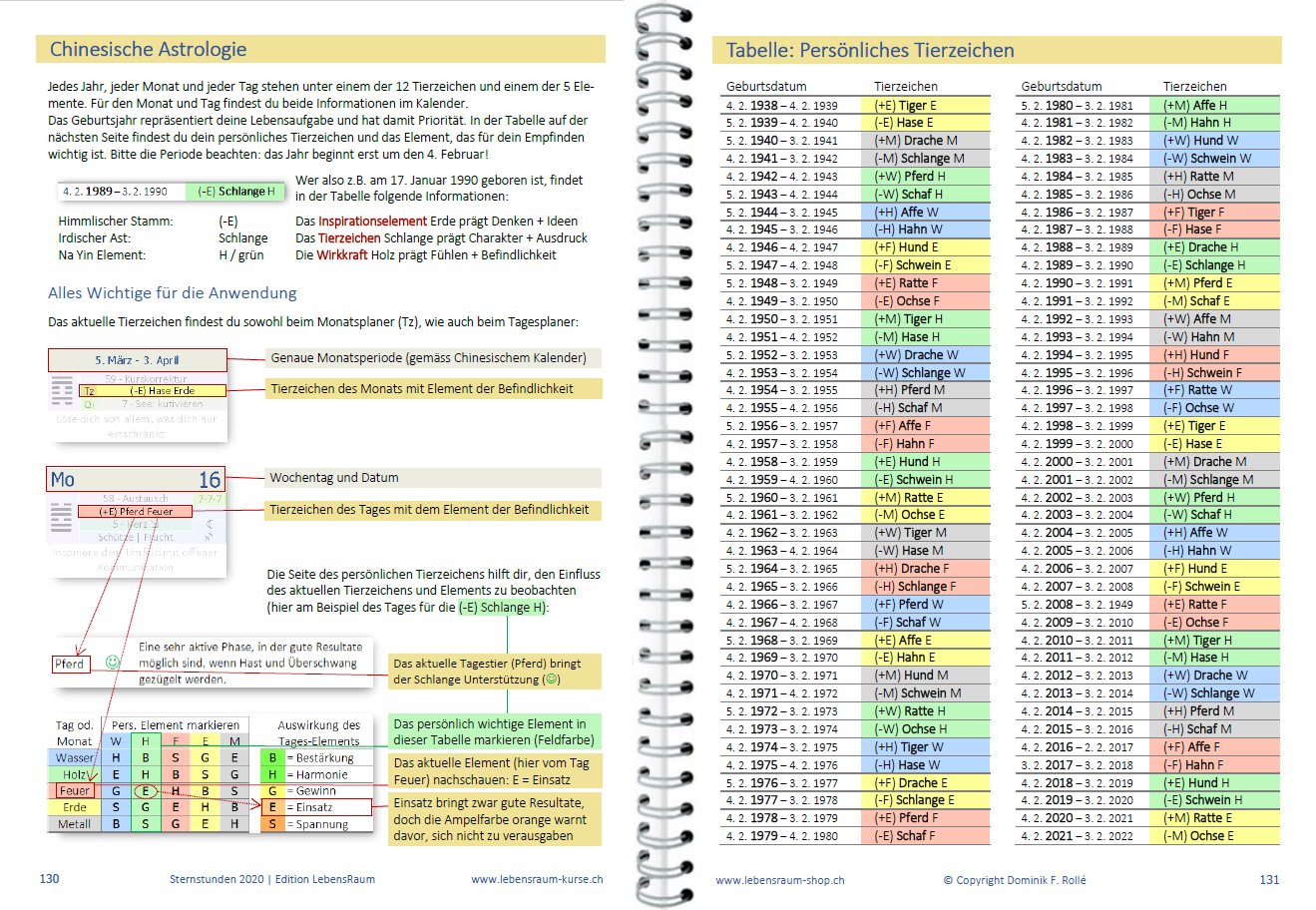Click the Wochentag und Datum callout

point(434,477)
